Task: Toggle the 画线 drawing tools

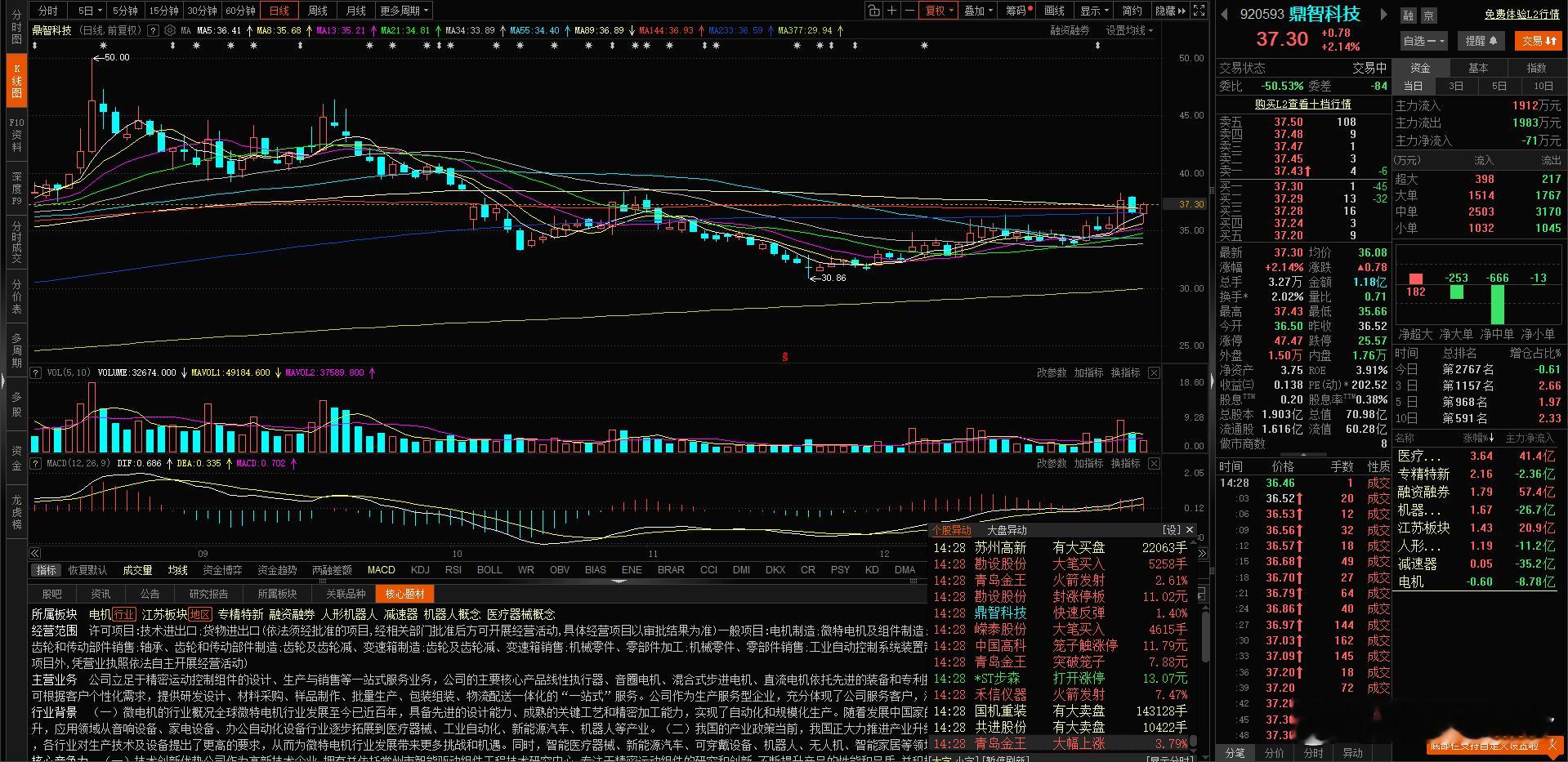Action: (x=1054, y=11)
